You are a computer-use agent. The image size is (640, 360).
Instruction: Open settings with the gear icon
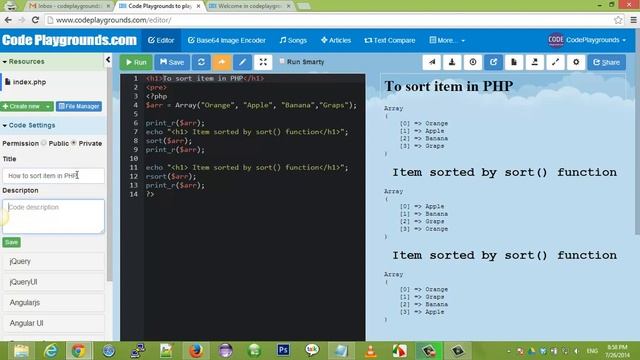tap(576, 62)
